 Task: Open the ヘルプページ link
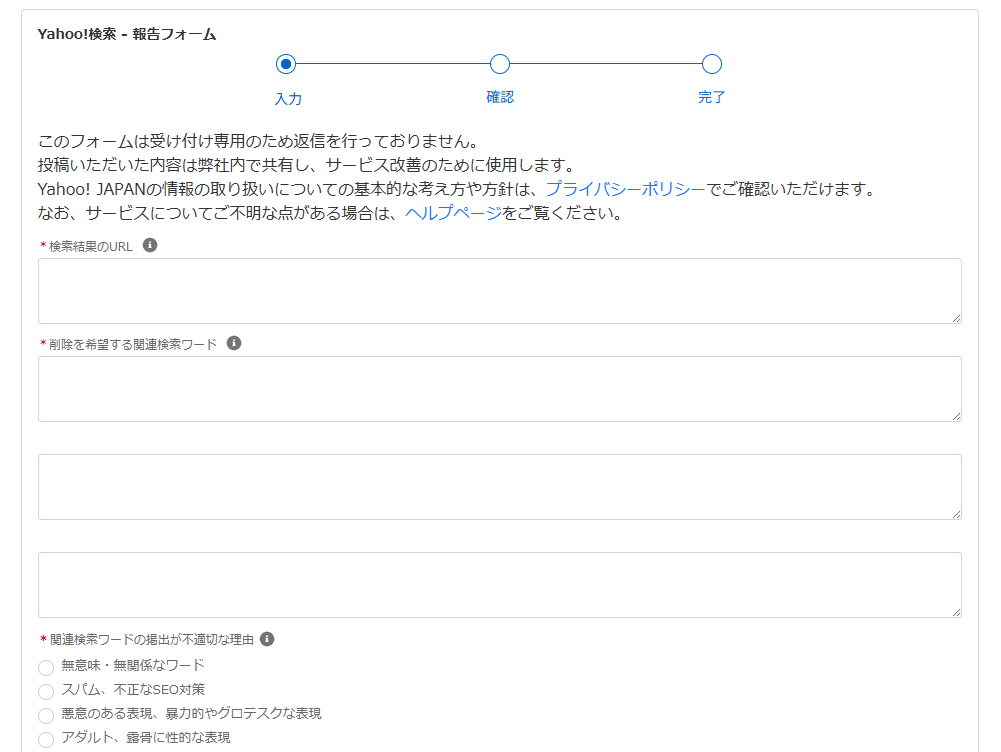pyautogui.click(x=453, y=213)
